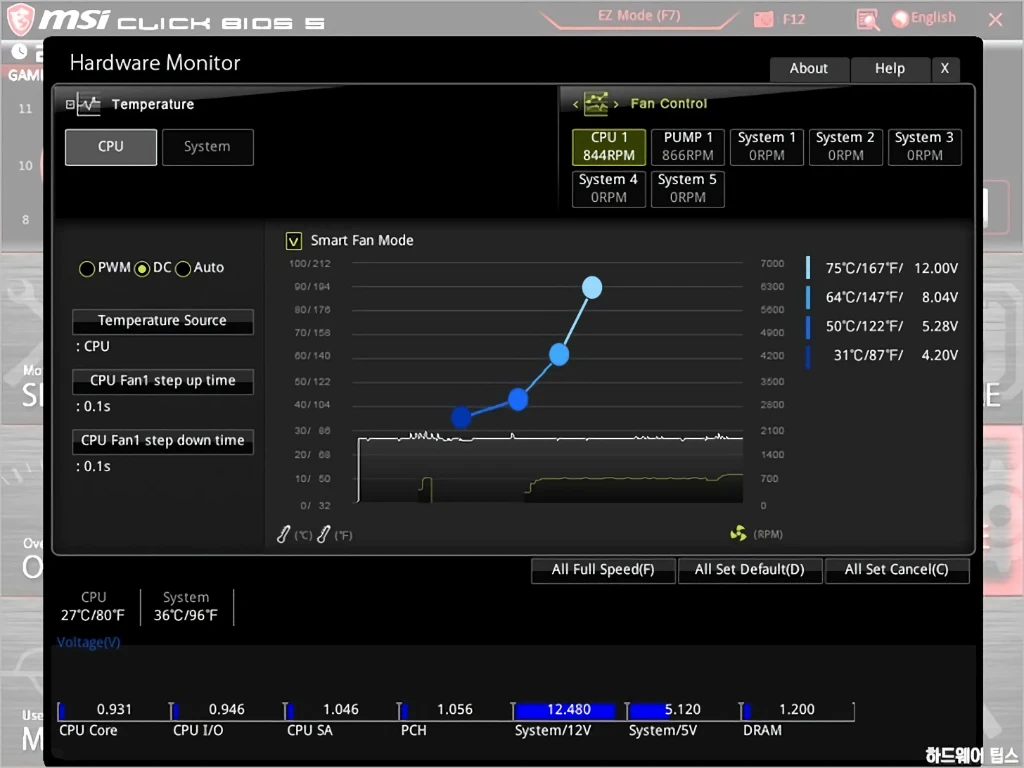The image size is (1024, 768).
Task: Select the 64°C fan curve point
Action: [x=559, y=355]
